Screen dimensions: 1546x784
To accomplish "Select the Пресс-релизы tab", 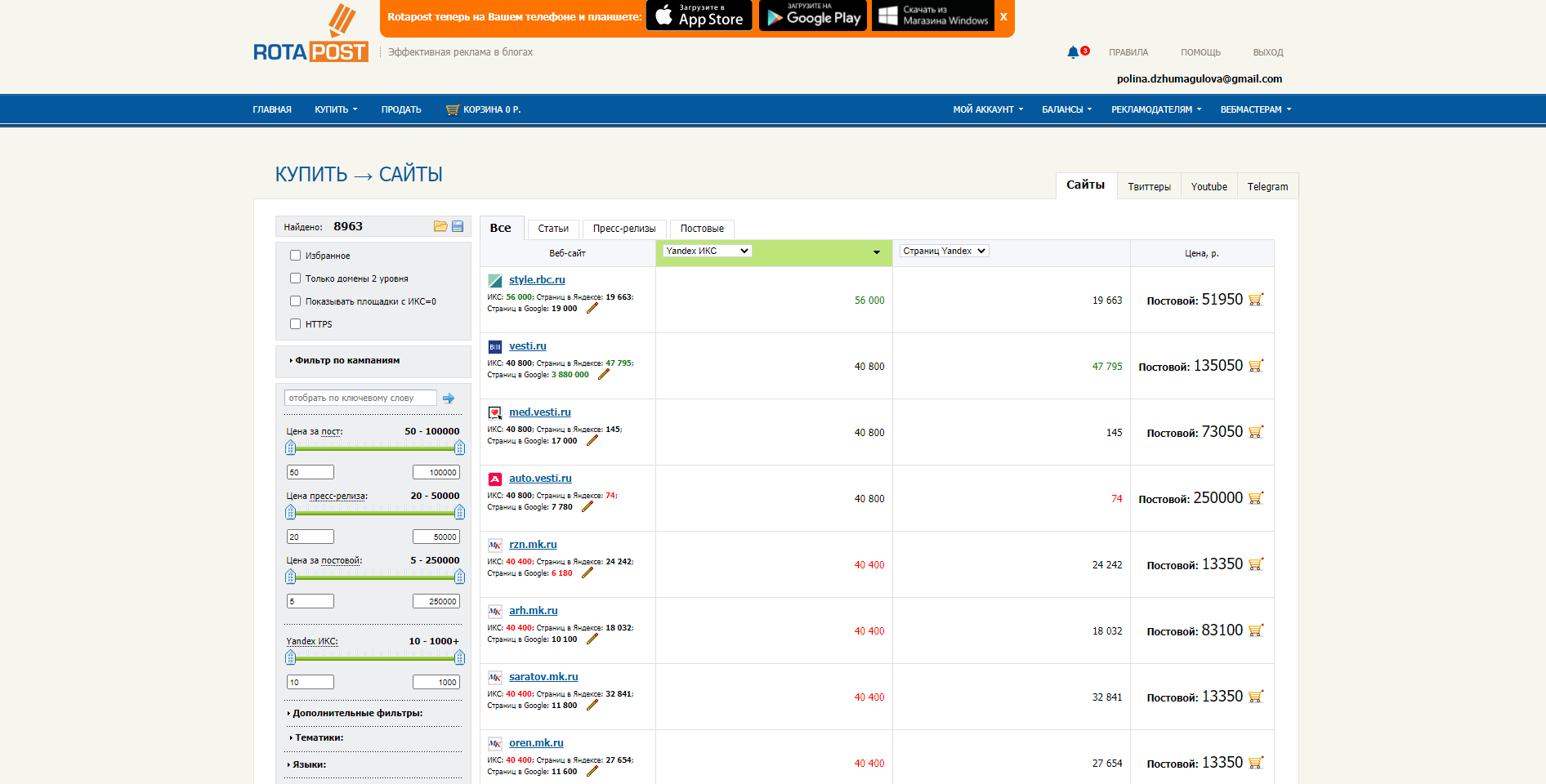I will point(624,229).
